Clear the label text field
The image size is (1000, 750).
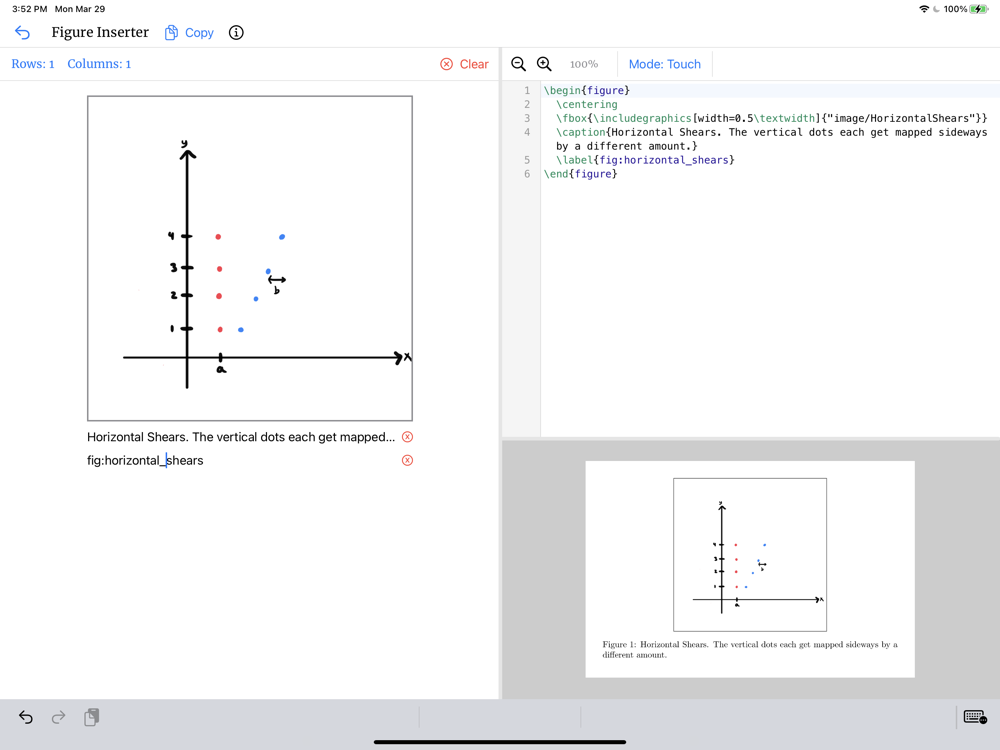coord(408,460)
